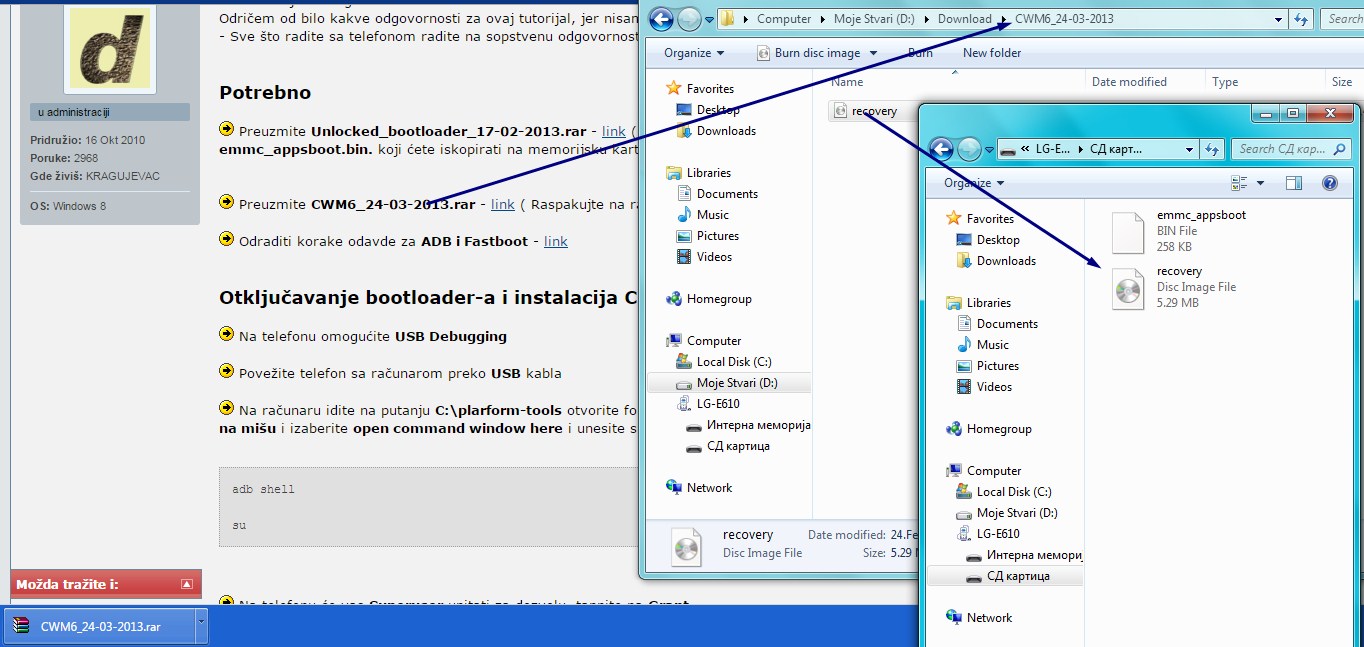Open Documents library in CWM6 window sidebar
Image resolution: width=1364 pixels, height=647 pixels.
click(727, 194)
